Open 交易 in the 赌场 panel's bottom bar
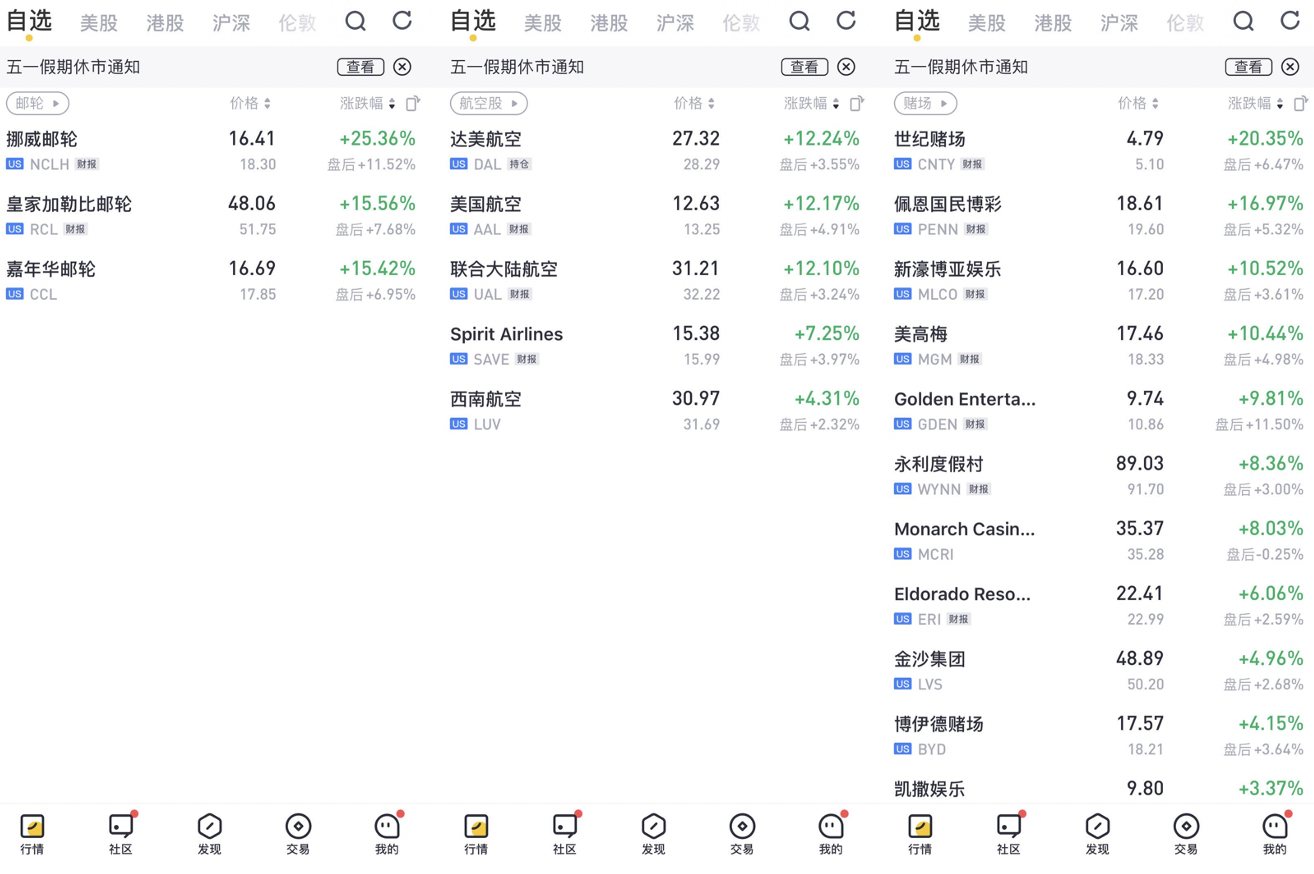Screen dimensions: 1314x874 click(x=1186, y=835)
